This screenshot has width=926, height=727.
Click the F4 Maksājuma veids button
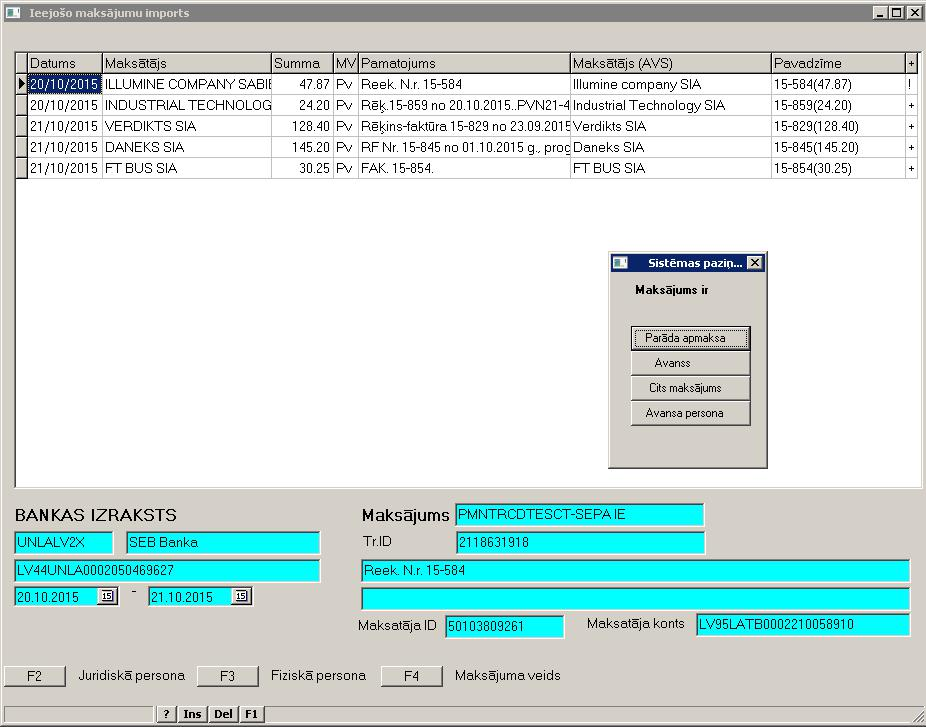click(x=412, y=676)
